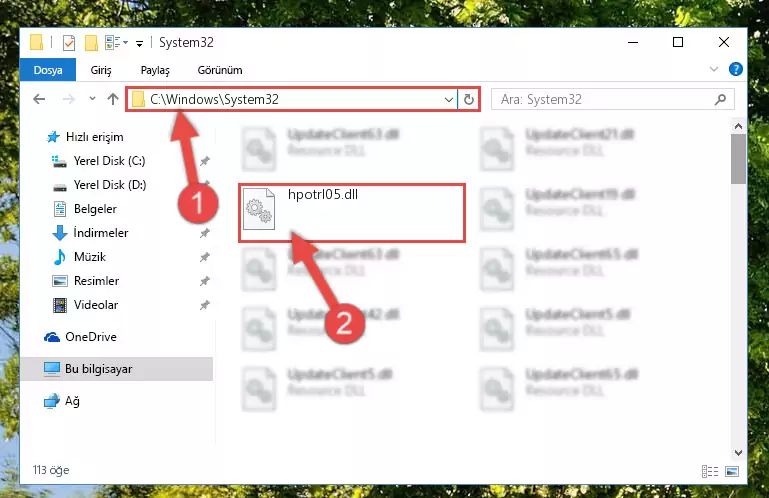Expand ribbon with the chevron arrow
The height and width of the screenshot is (498, 769).
coord(714,69)
